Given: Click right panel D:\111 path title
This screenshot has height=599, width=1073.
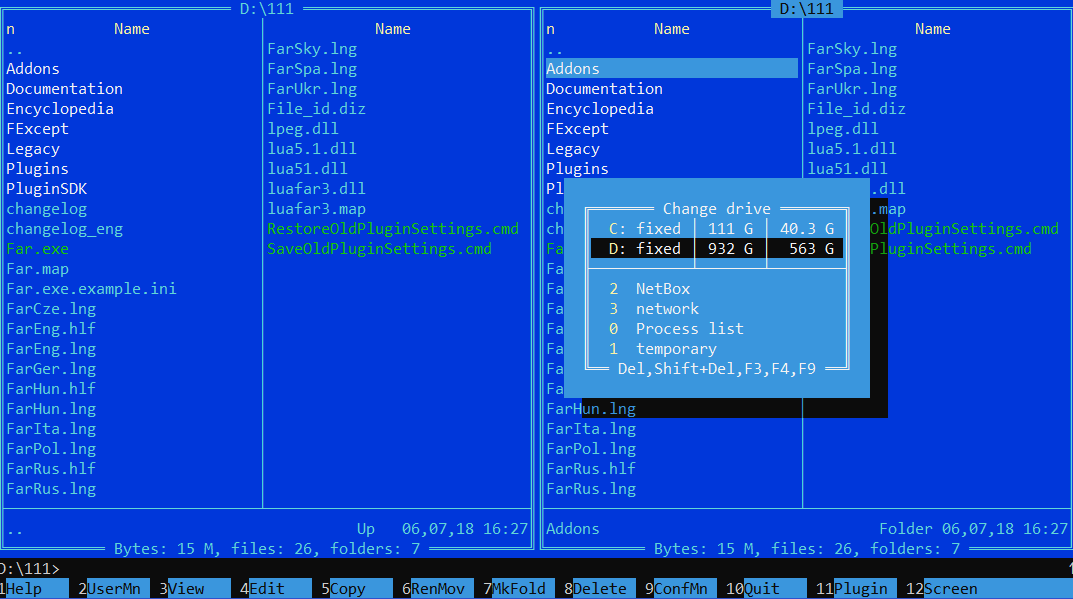Looking at the screenshot, I should tap(807, 9).
